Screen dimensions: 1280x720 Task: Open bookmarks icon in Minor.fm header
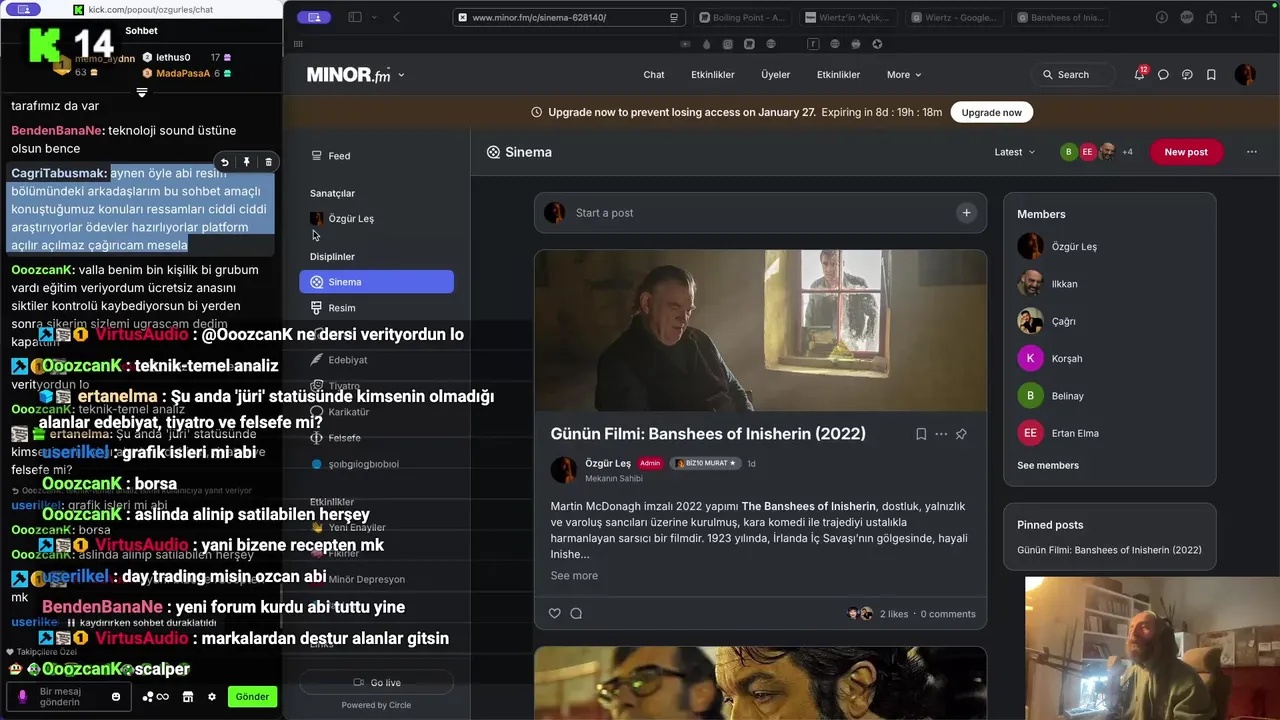[1211, 75]
